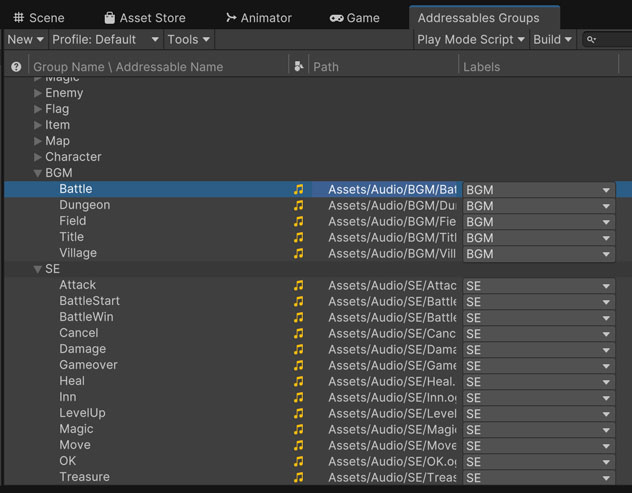Select the Gameover addressable entry
The image size is (632, 493).
tap(88, 365)
